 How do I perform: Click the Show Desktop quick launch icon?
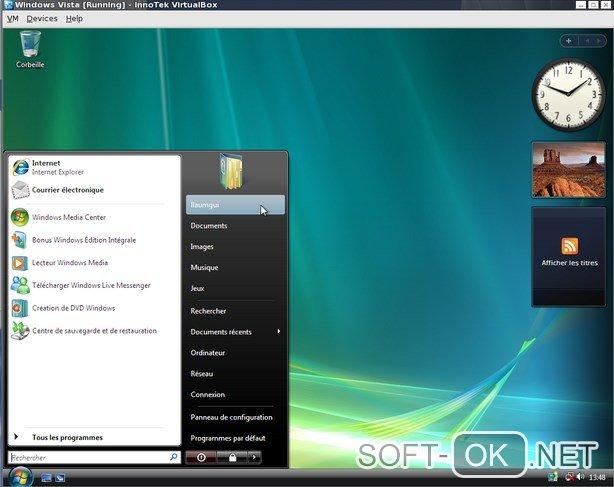[46, 478]
